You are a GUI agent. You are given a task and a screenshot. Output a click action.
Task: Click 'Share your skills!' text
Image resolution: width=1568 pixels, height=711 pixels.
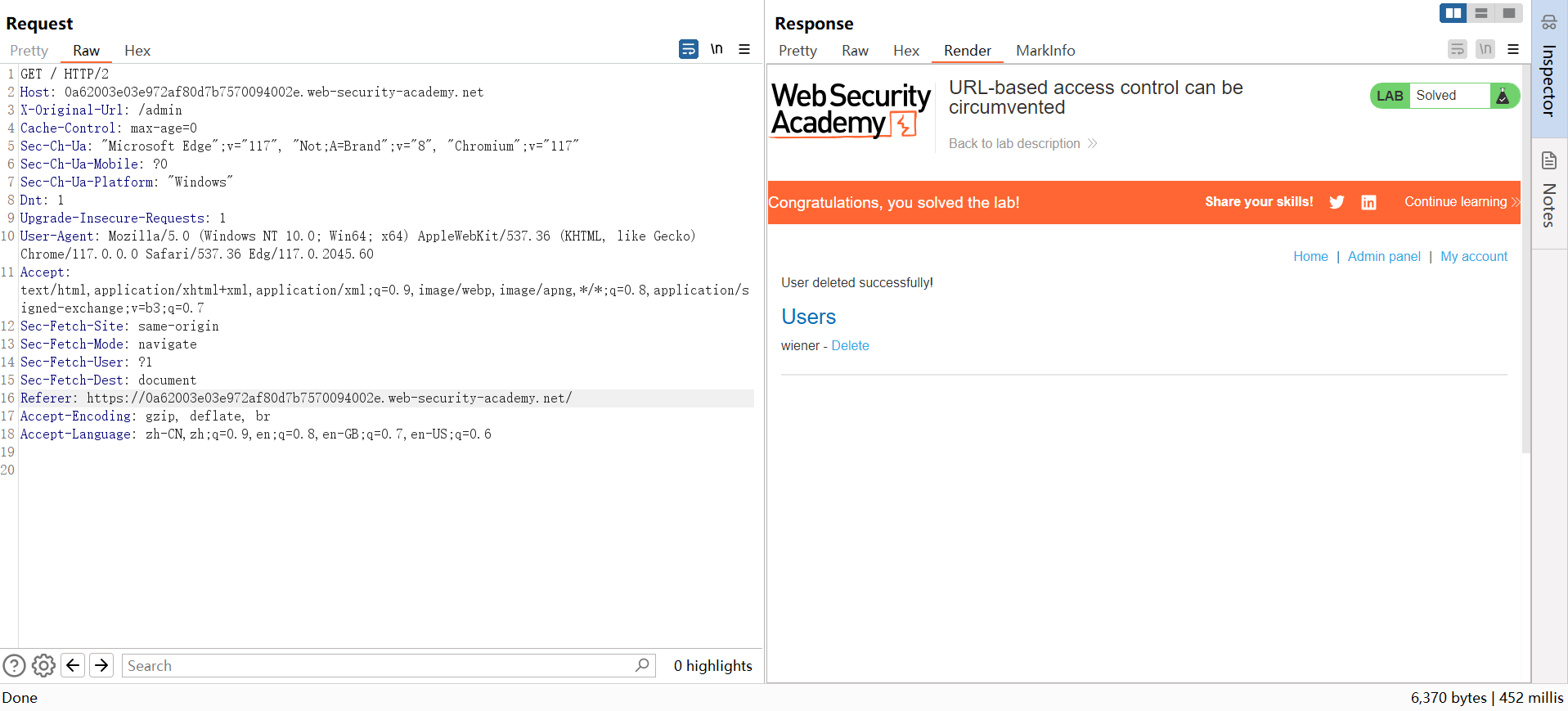click(x=1259, y=202)
